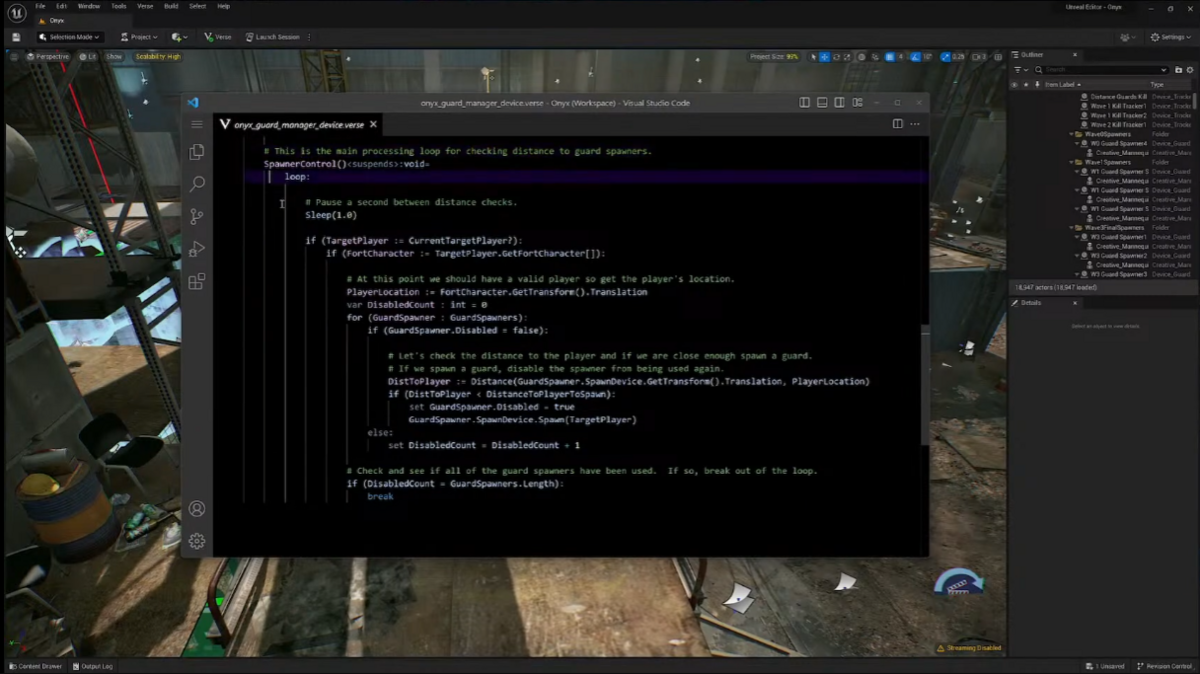Toggle rotation snapping in viewport
This screenshot has height=674, width=1200.
tap(916, 57)
